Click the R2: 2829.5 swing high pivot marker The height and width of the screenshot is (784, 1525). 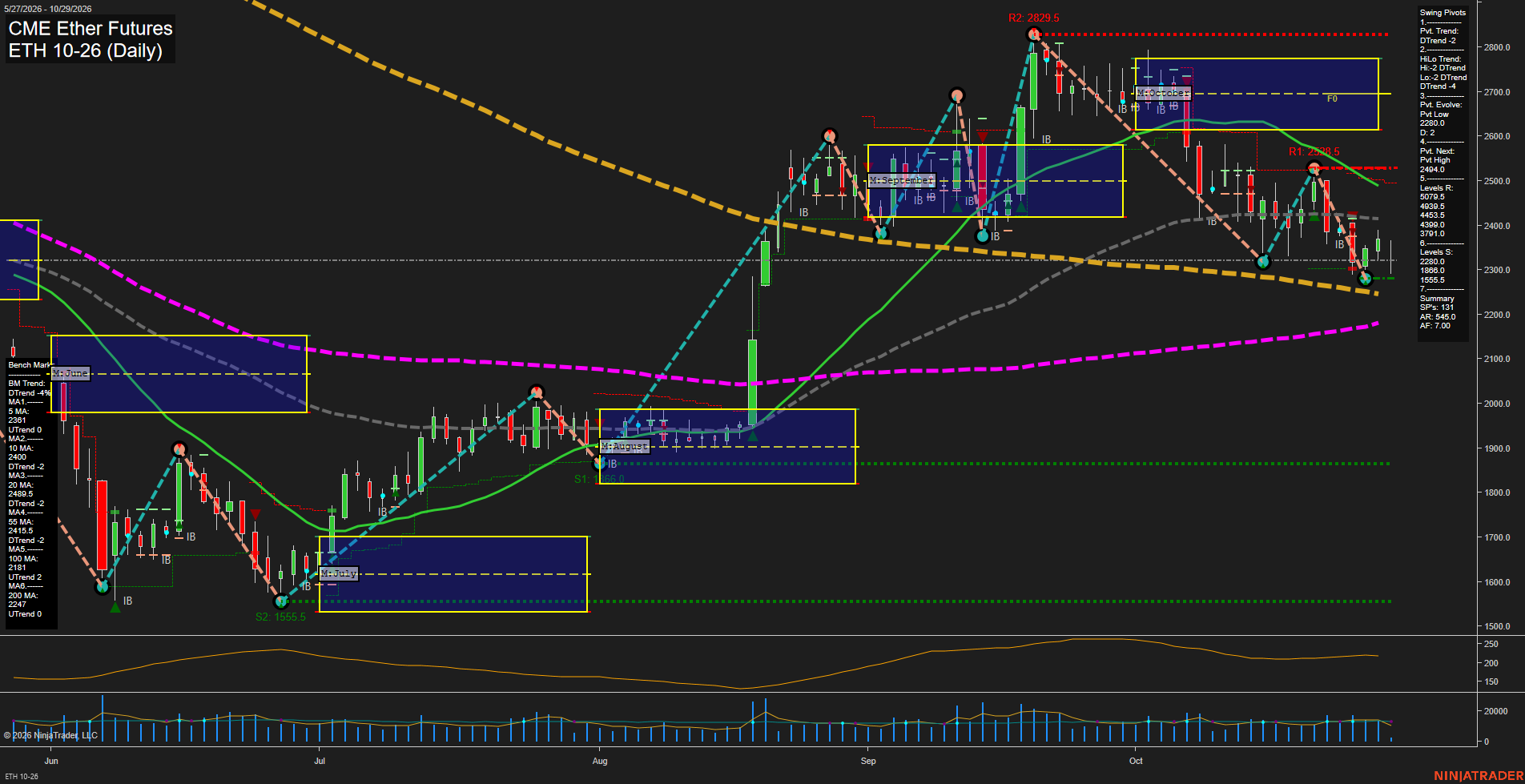[1033, 34]
